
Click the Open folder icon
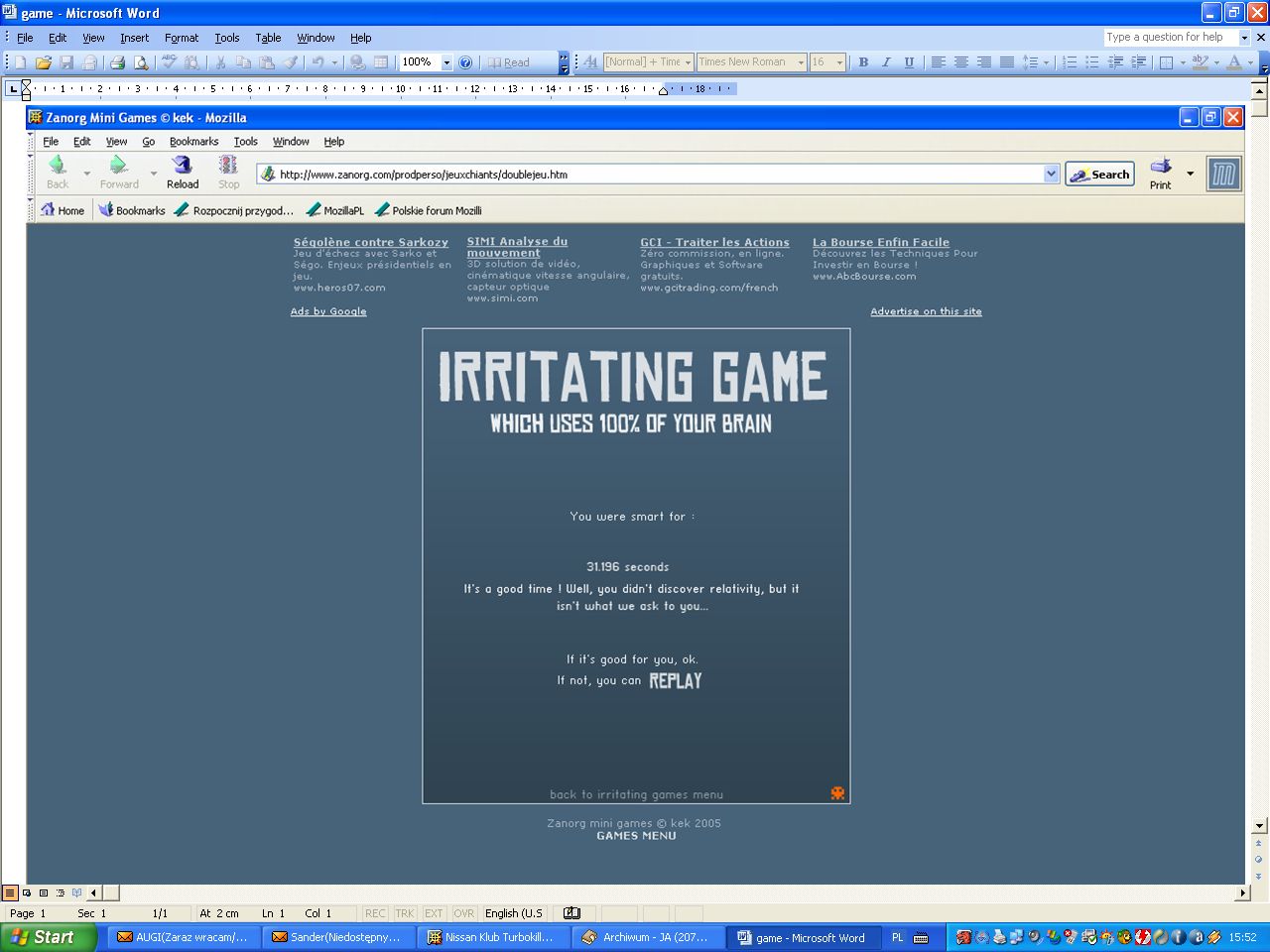[43, 62]
